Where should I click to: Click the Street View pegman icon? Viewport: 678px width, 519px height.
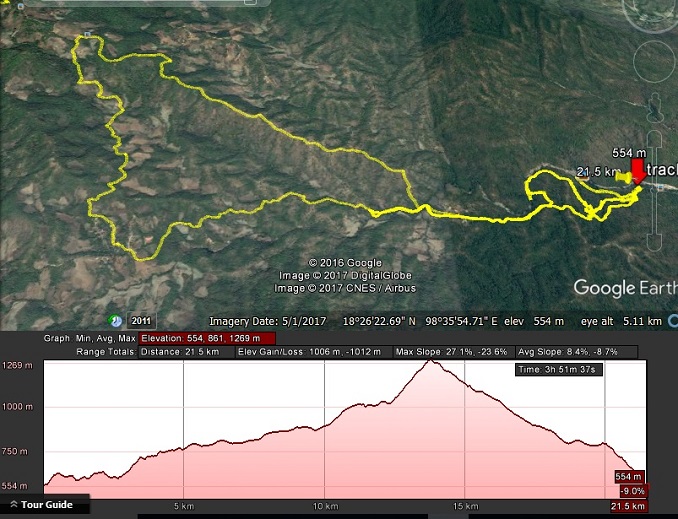pyautogui.click(x=655, y=107)
